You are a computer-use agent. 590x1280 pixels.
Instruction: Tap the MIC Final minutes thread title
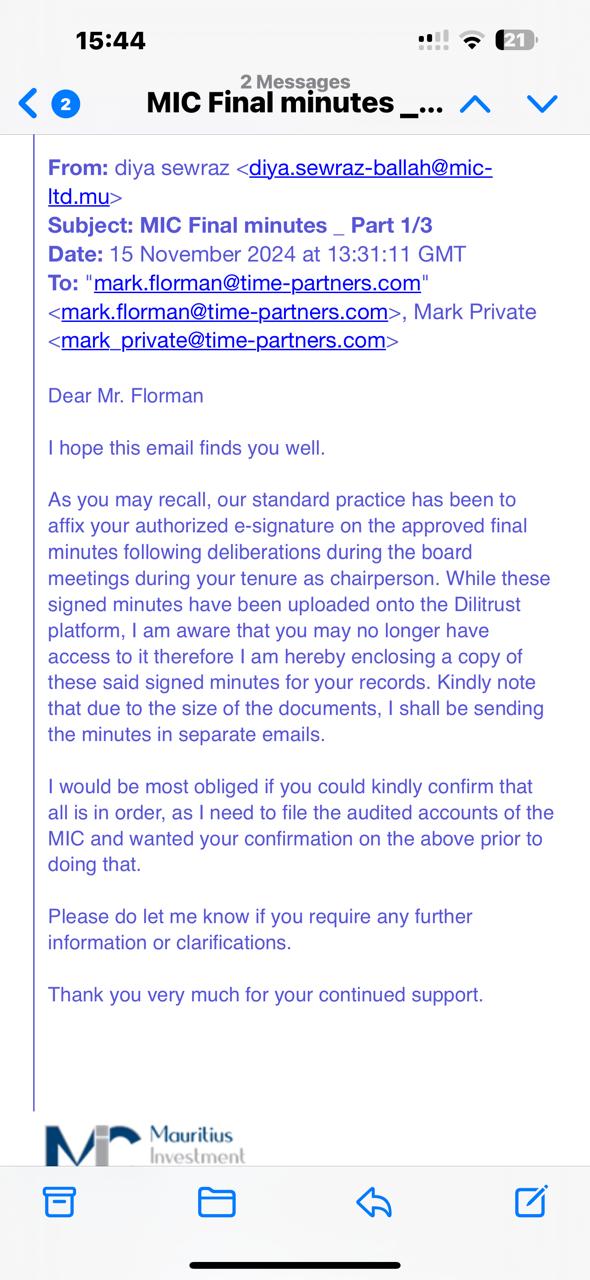294,102
